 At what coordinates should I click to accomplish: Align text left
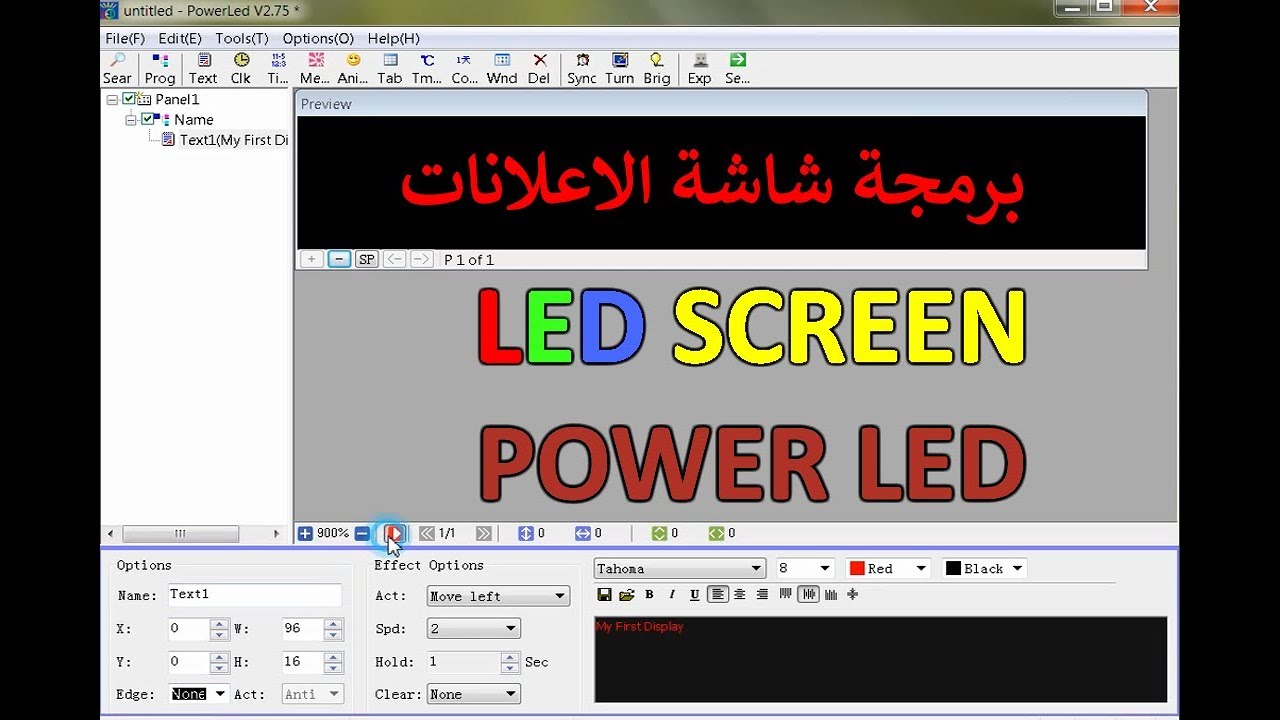[x=717, y=594]
